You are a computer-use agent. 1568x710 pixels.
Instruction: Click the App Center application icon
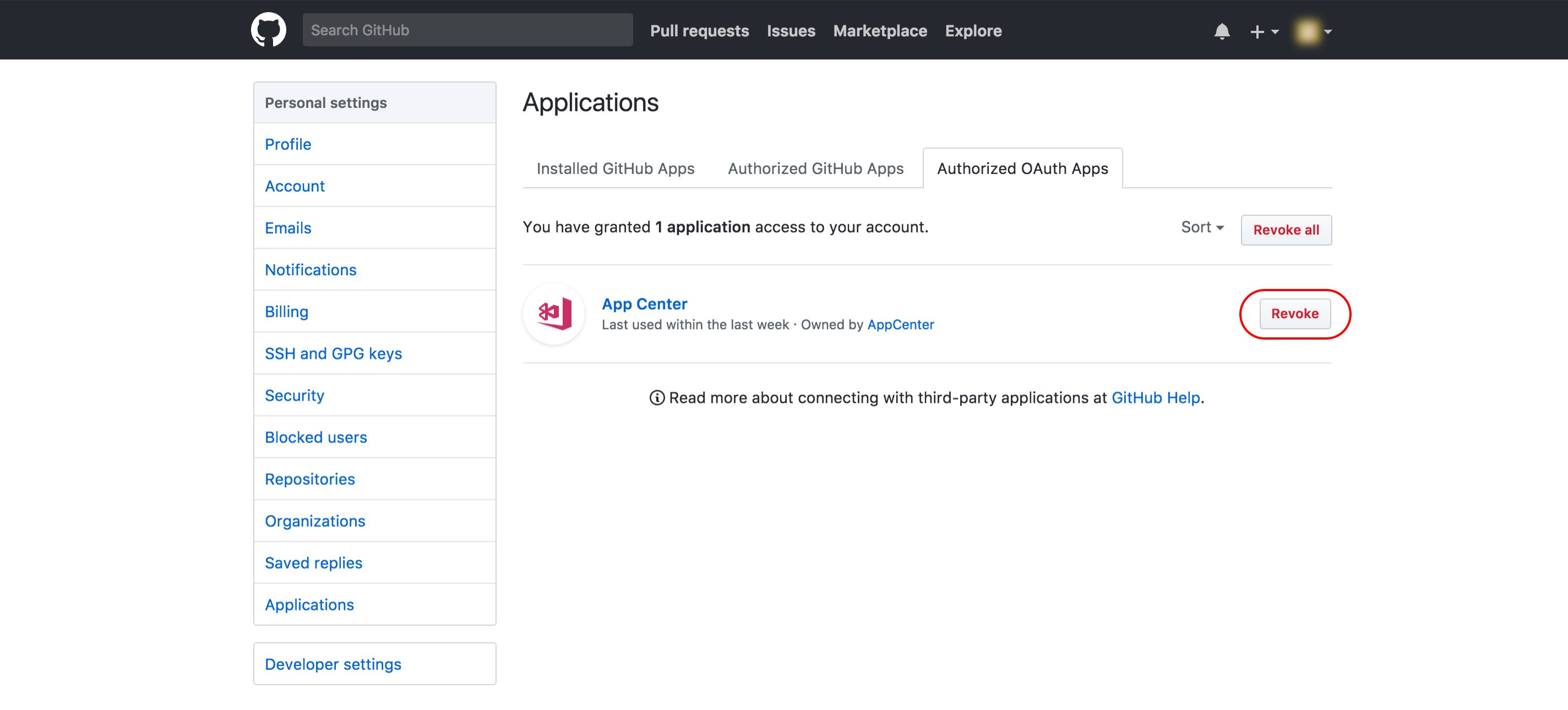554,313
